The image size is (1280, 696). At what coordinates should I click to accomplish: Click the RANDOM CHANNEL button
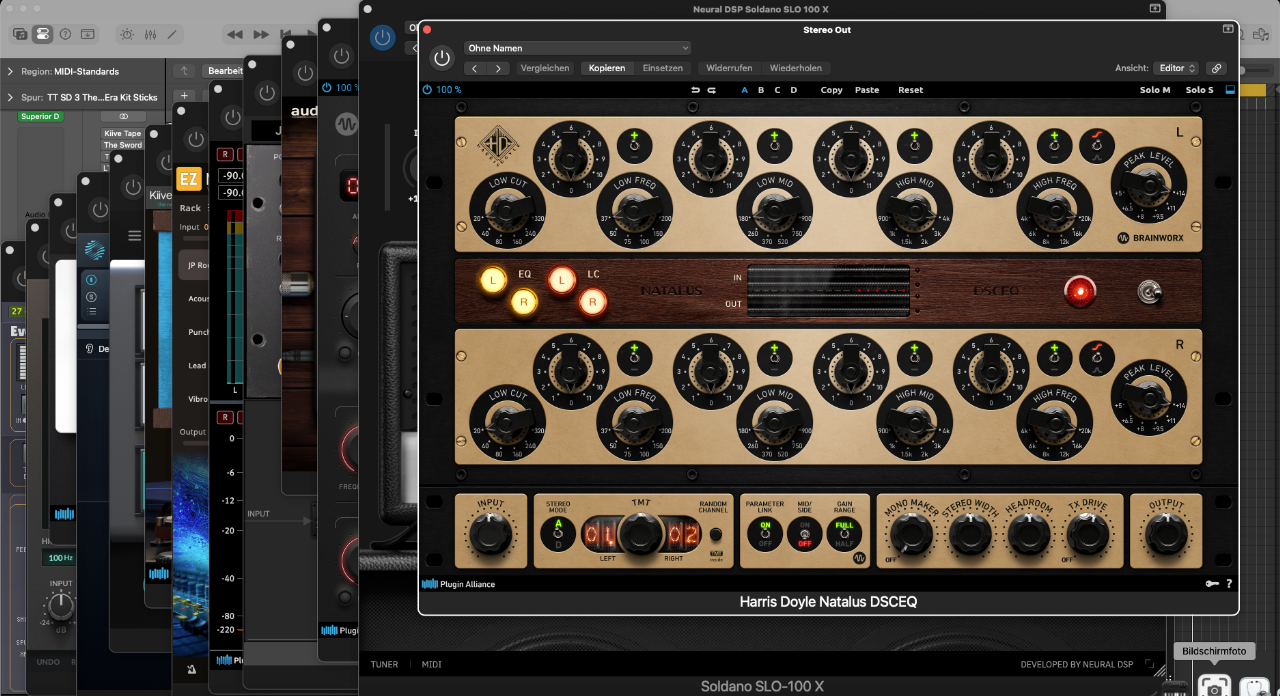(715, 534)
